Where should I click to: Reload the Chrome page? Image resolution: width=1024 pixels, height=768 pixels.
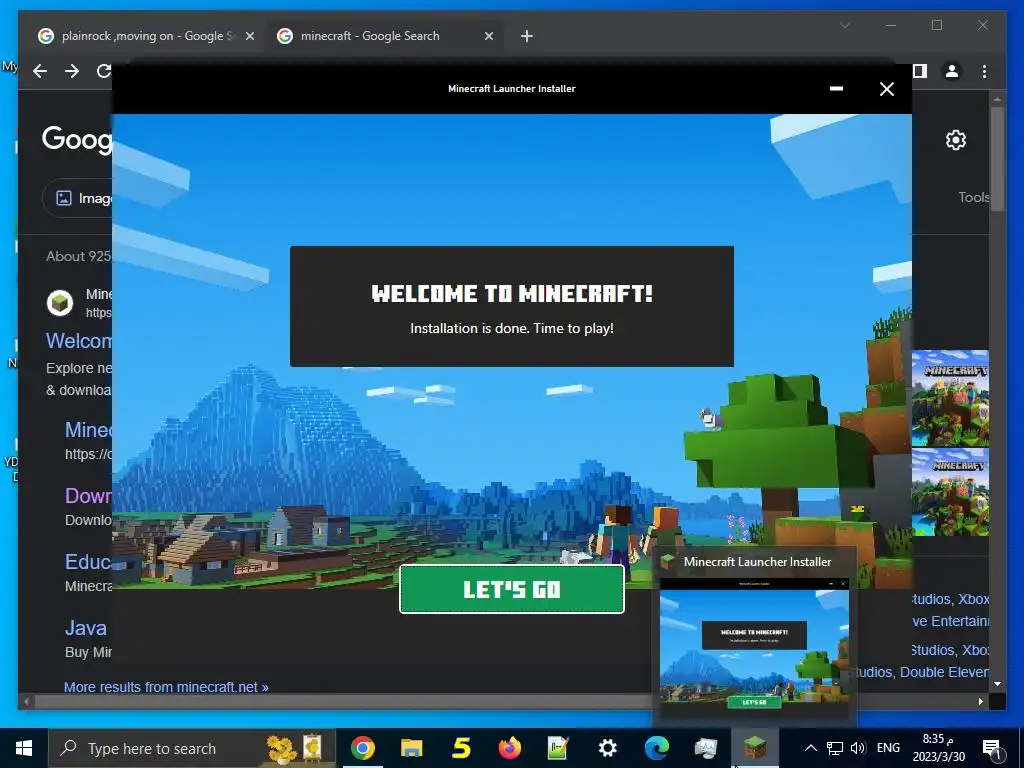click(103, 71)
